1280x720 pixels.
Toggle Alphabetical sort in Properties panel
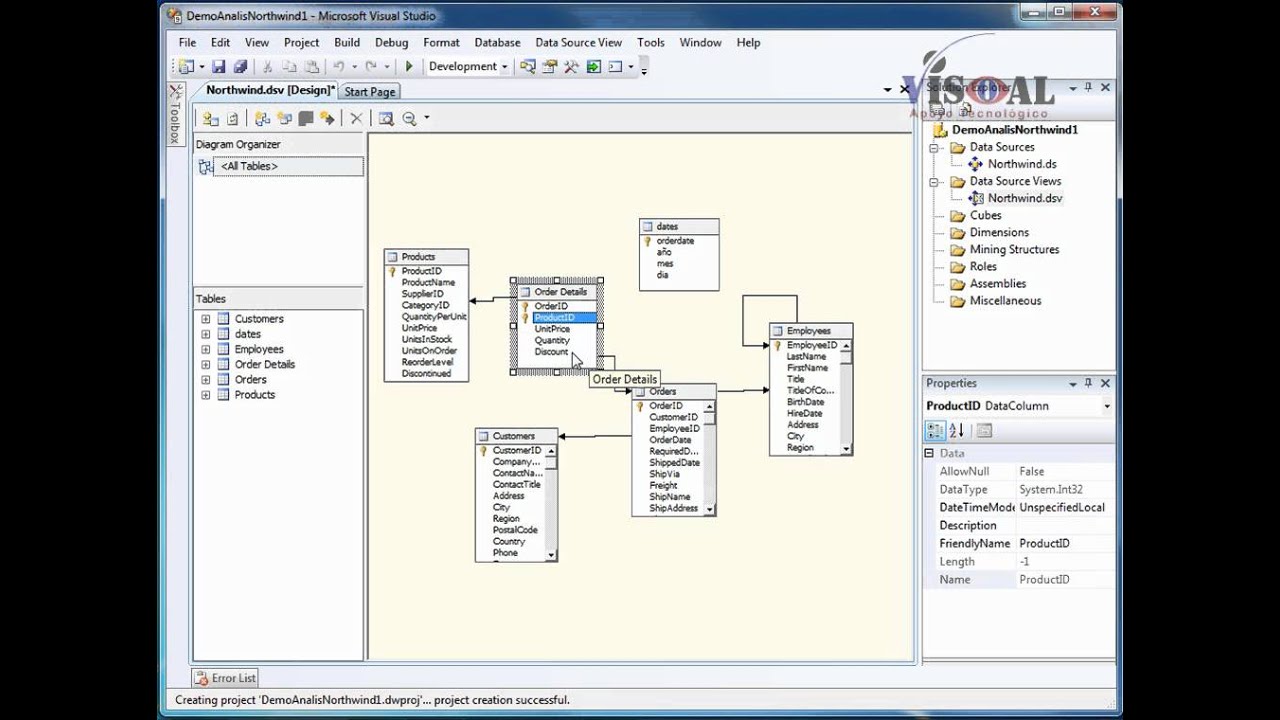[x=956, y=431]
